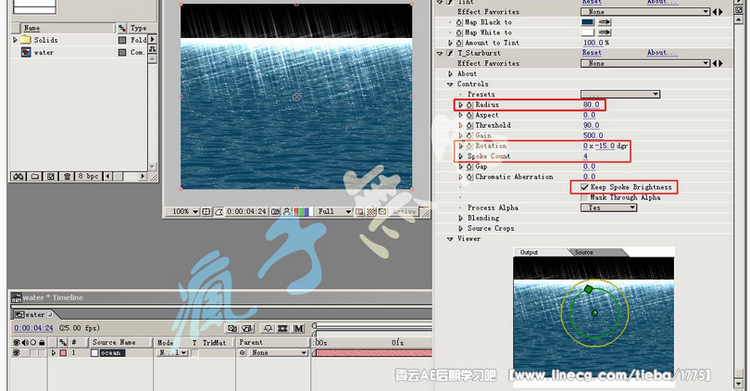Click About link for T_Starburst effect
This screenshot has width=750, height=391.
662,53
